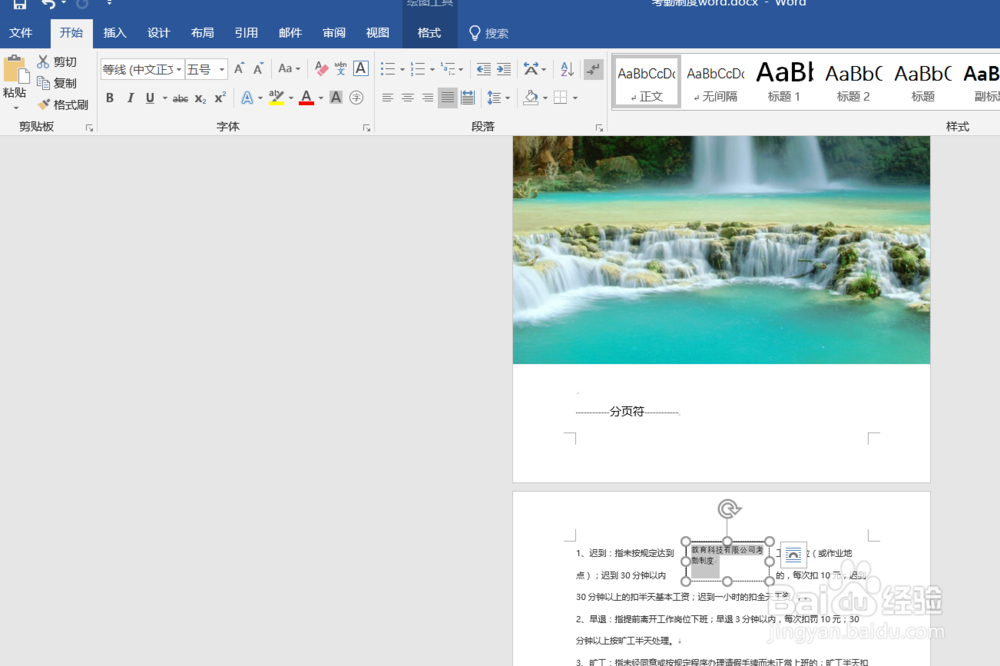Apply strikethrough (abc) formatting
Image resolution: width=1000 pixels, height=666 pixels.
click(x=180, y=98)
